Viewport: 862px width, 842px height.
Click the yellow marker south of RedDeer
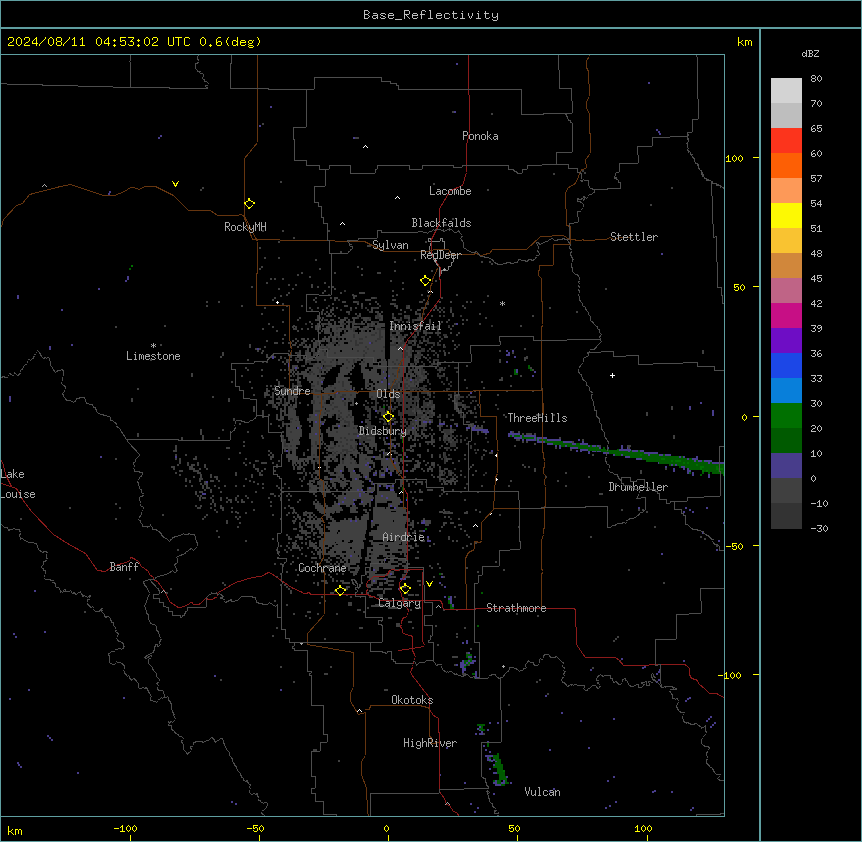[425, 281]
